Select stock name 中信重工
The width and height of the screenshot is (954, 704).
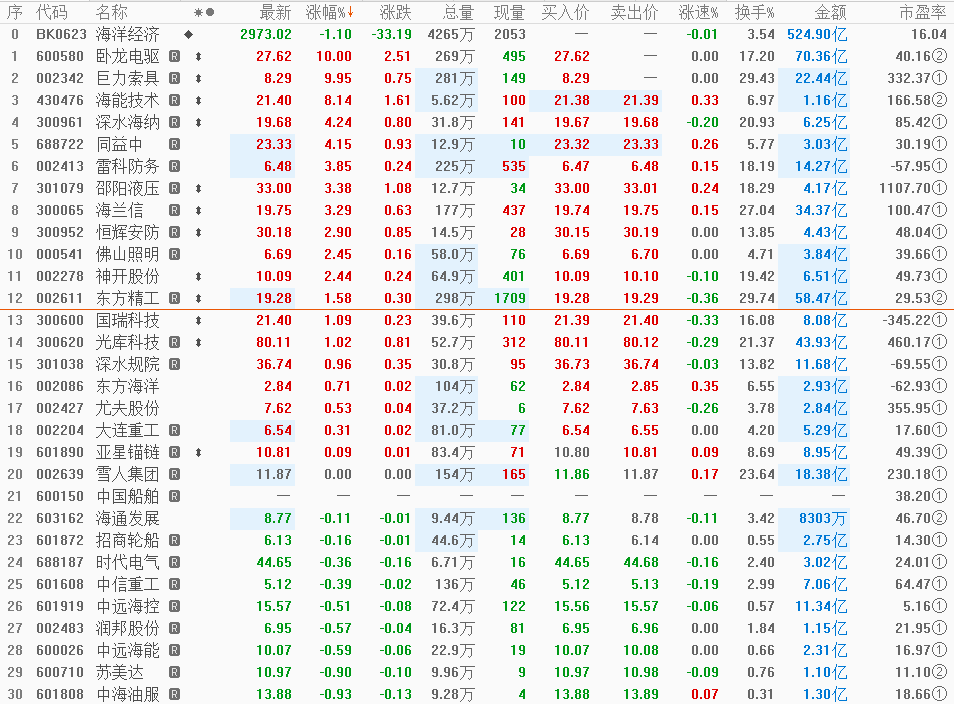(127, 584)
